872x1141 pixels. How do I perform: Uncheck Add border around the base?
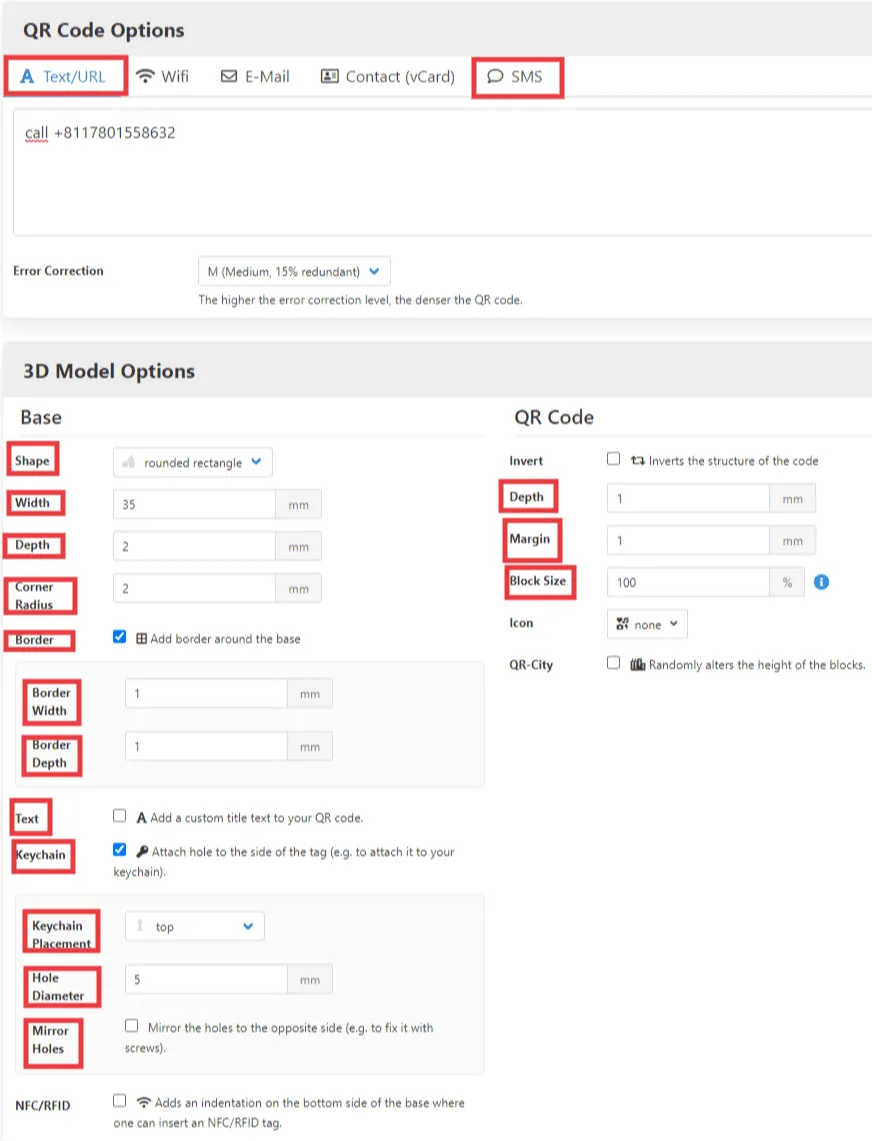pyautogui.click(x=120, y=637)
